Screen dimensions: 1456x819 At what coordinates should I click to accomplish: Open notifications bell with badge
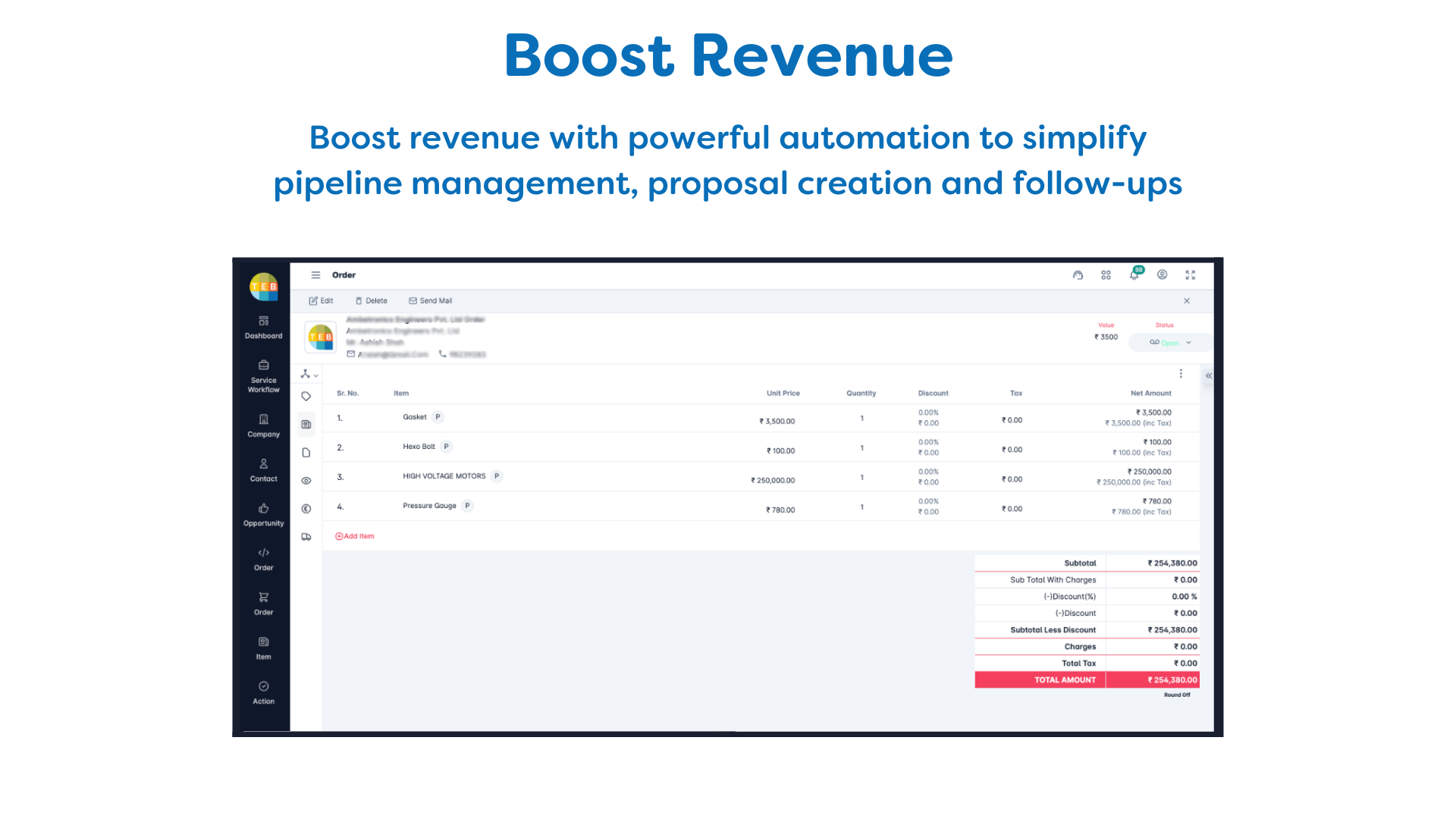point(1134,275)
